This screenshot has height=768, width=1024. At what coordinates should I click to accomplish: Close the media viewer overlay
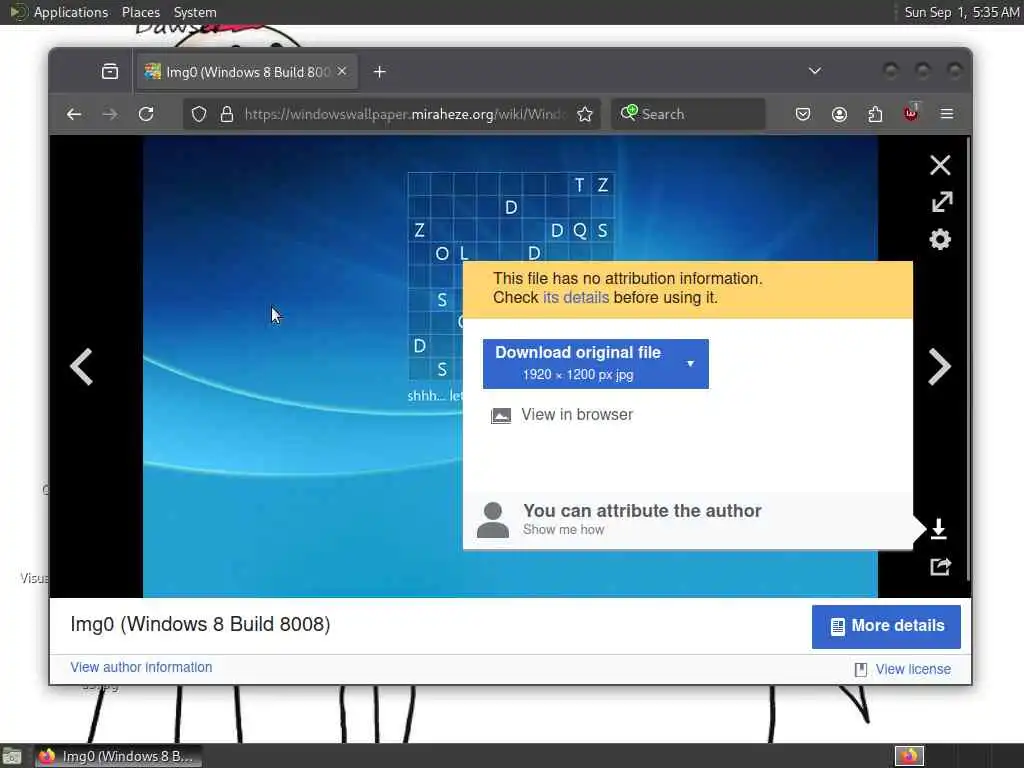click(940, 165)
